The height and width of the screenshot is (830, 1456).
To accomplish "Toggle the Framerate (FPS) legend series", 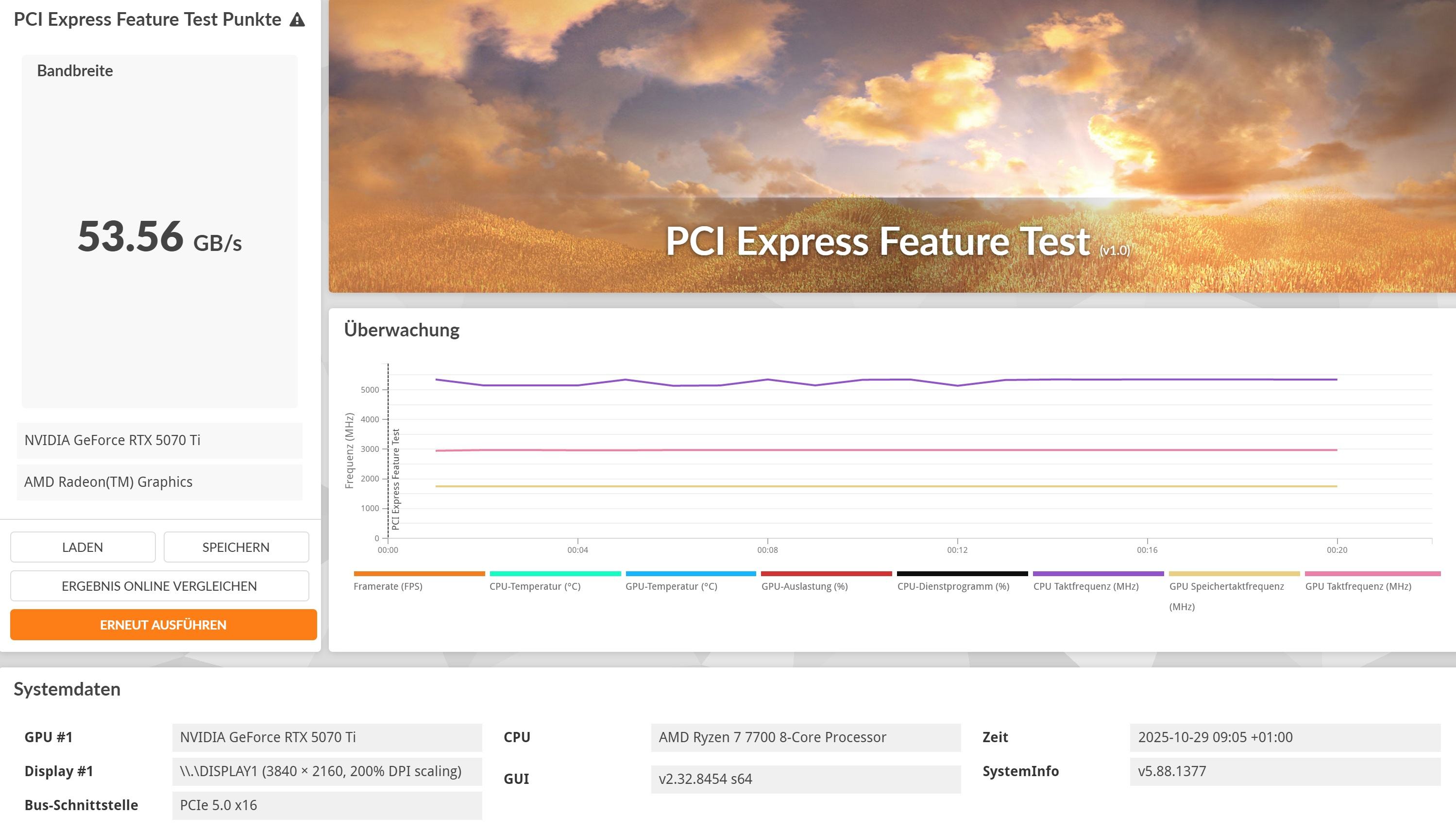I will 388,587.
